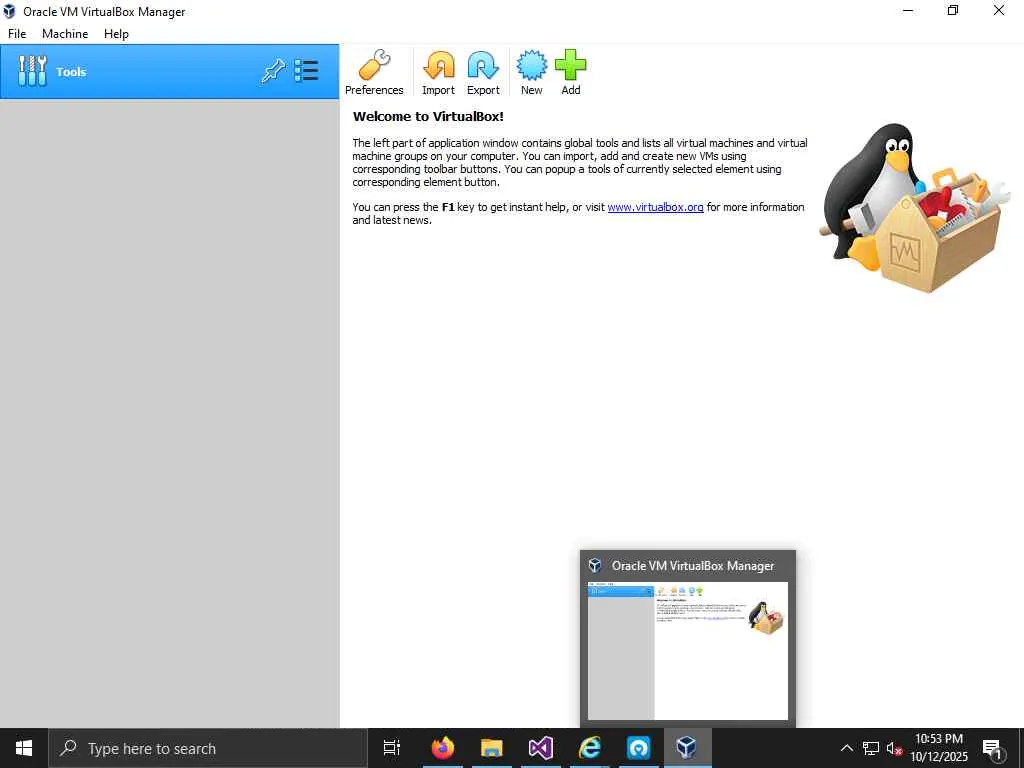Minimize the VirtualBox Manager window
The height and width of the screenshot is (768, 1024).
(908, 10)
